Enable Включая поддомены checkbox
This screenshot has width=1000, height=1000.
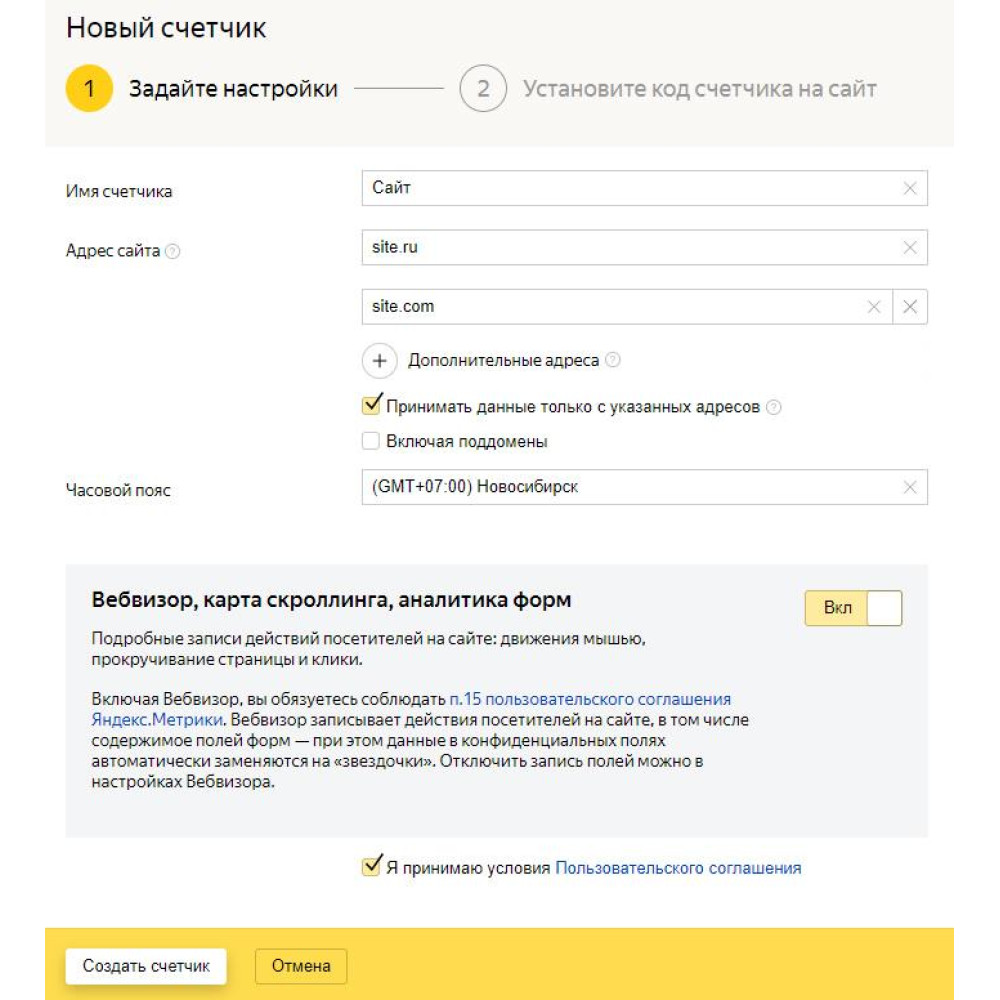[371, 441]
